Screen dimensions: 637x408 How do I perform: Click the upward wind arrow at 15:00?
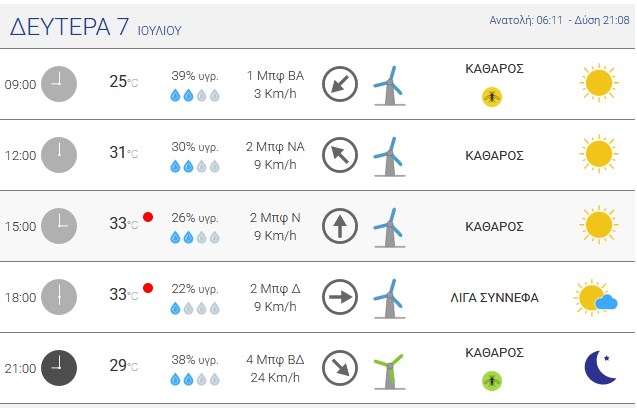340,226
